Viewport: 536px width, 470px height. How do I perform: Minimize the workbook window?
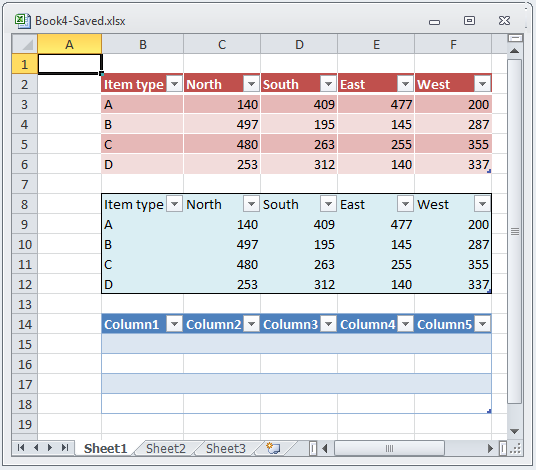click(x=434, y=23)
